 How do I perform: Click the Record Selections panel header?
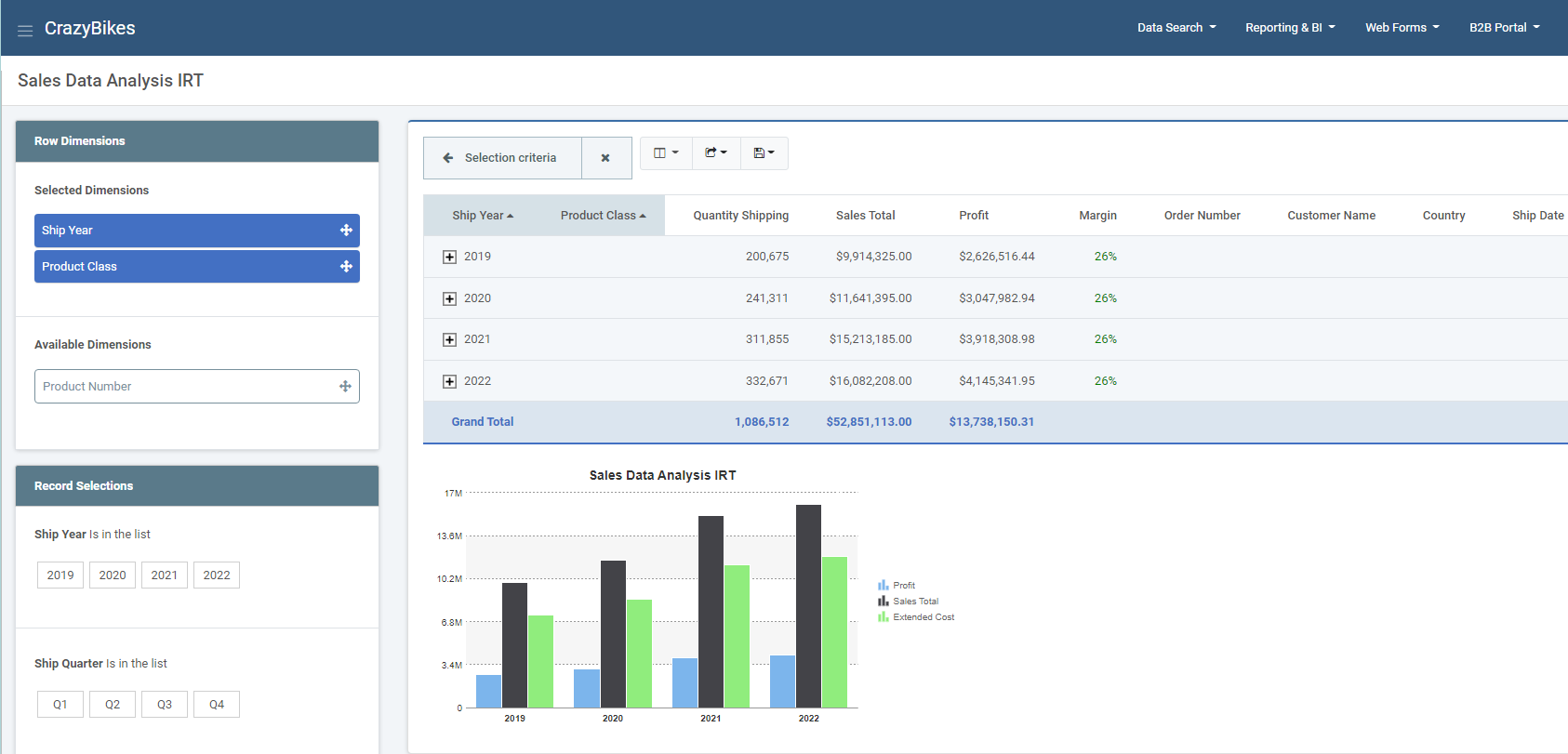click(x=197, y=486)
